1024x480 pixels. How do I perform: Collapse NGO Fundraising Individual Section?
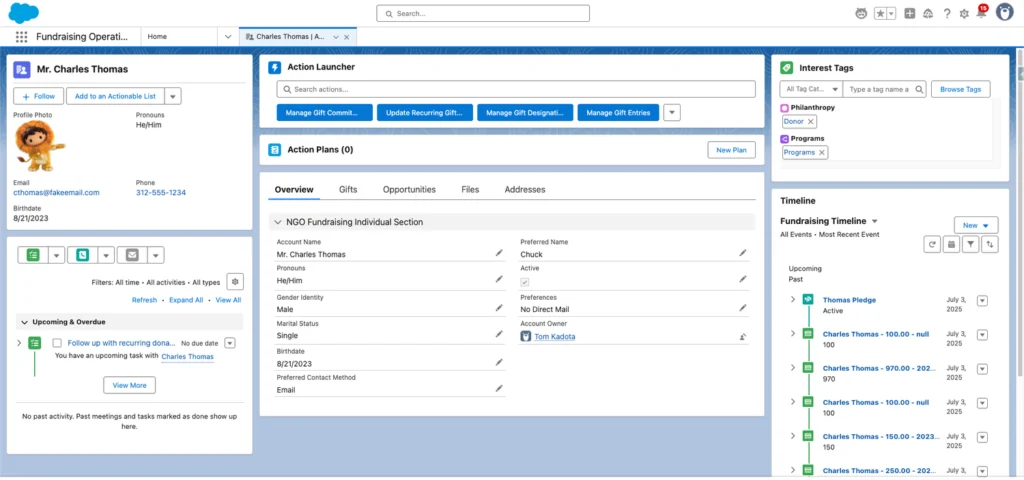pos(277,222)
